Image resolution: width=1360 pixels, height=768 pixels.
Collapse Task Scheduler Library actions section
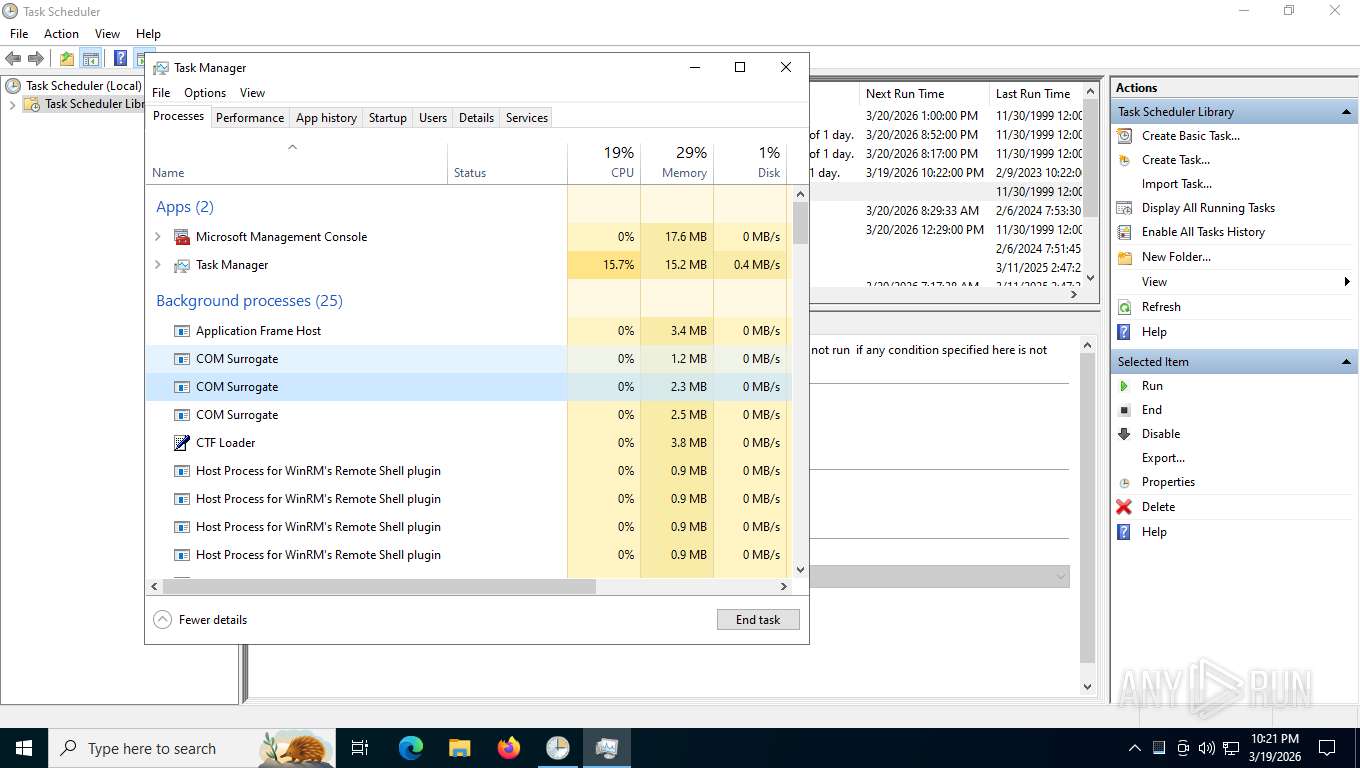[1346, 112]
